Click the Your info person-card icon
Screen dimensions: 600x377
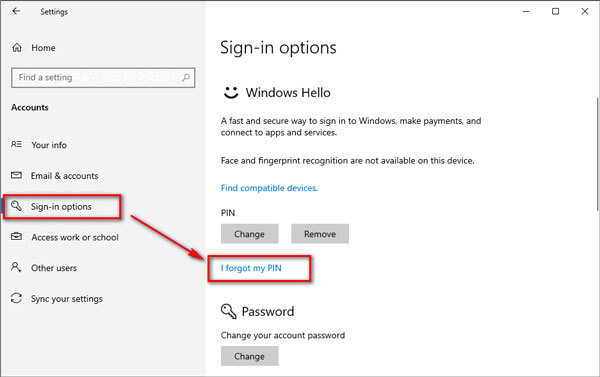[x=16, y=144]
